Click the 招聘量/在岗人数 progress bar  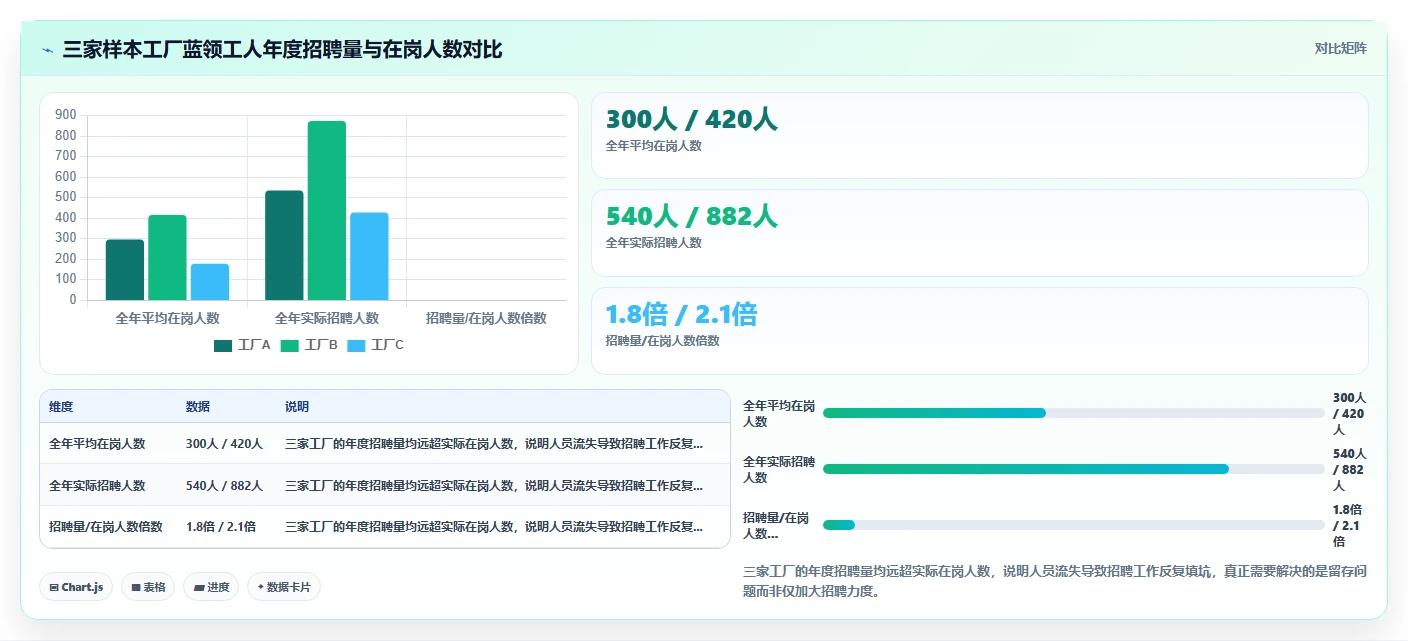[1074, 525]
